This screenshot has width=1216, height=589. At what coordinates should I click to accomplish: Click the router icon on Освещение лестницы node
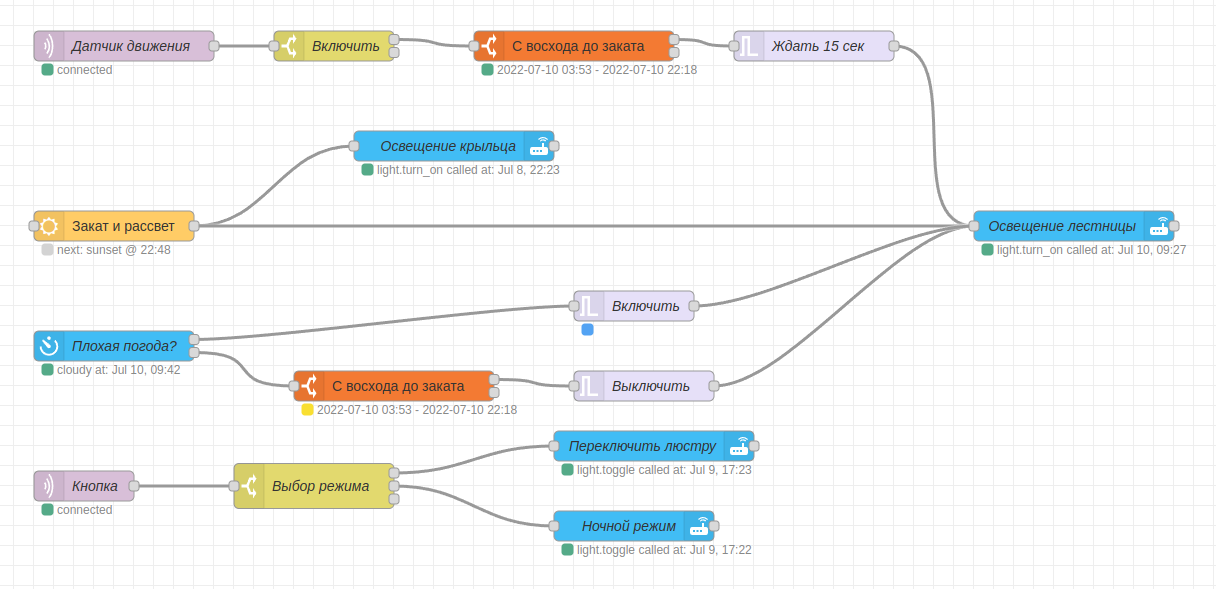[x=1159, y=226]
